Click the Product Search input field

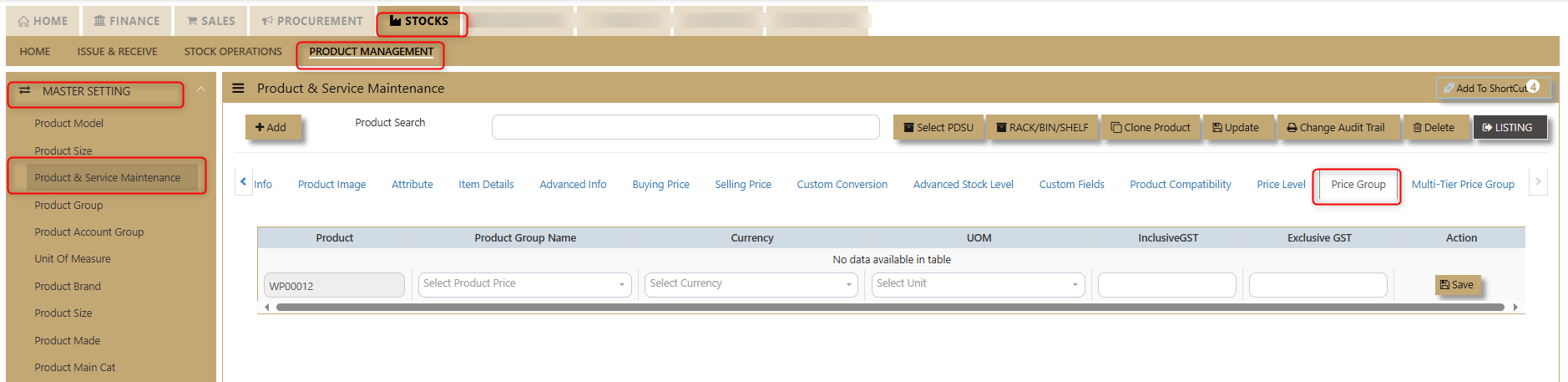(x=685, y=127)
